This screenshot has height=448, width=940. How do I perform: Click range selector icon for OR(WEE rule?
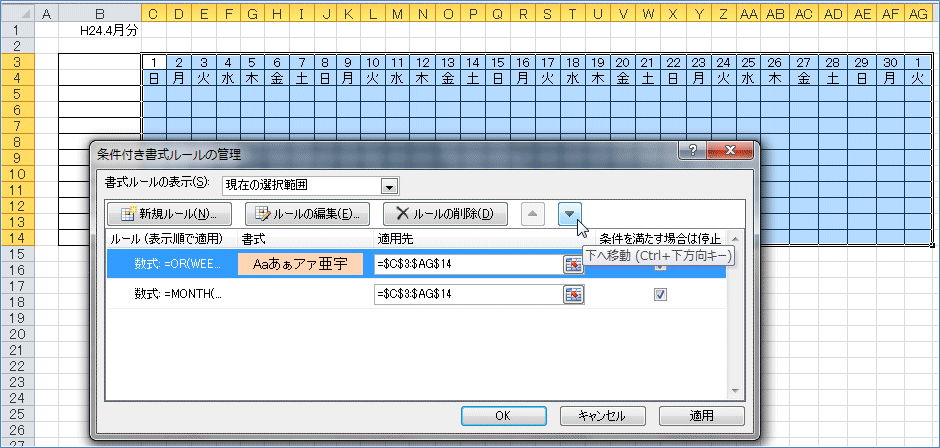(573, 264)
